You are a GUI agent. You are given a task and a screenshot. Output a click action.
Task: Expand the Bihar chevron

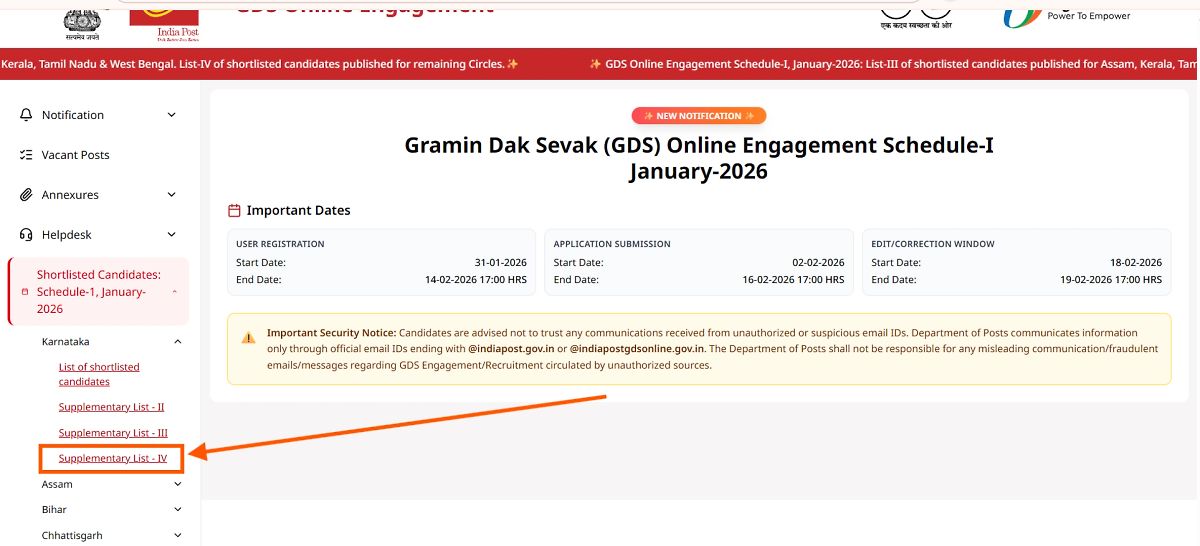(178, 510)
